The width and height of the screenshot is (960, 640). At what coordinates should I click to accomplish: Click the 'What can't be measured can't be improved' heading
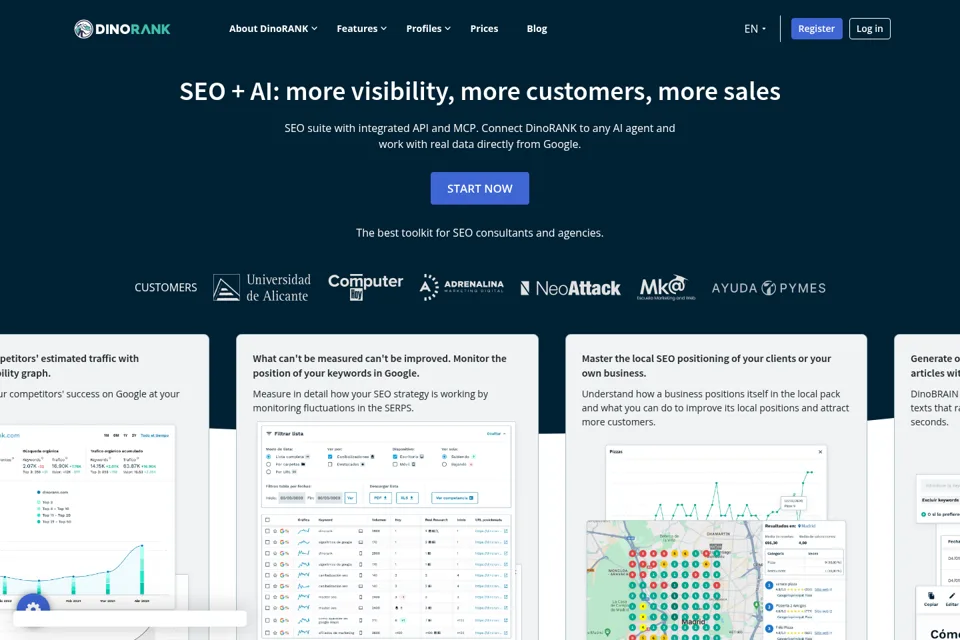tap(379, 366)
